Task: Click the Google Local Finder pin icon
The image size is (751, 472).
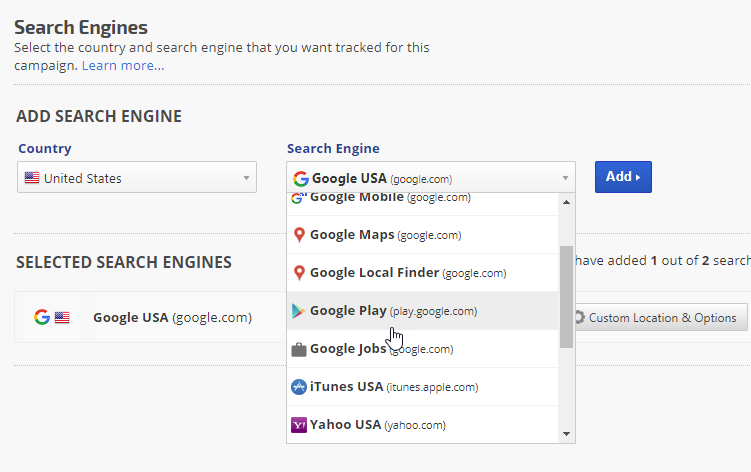Action: click(298, 273)
